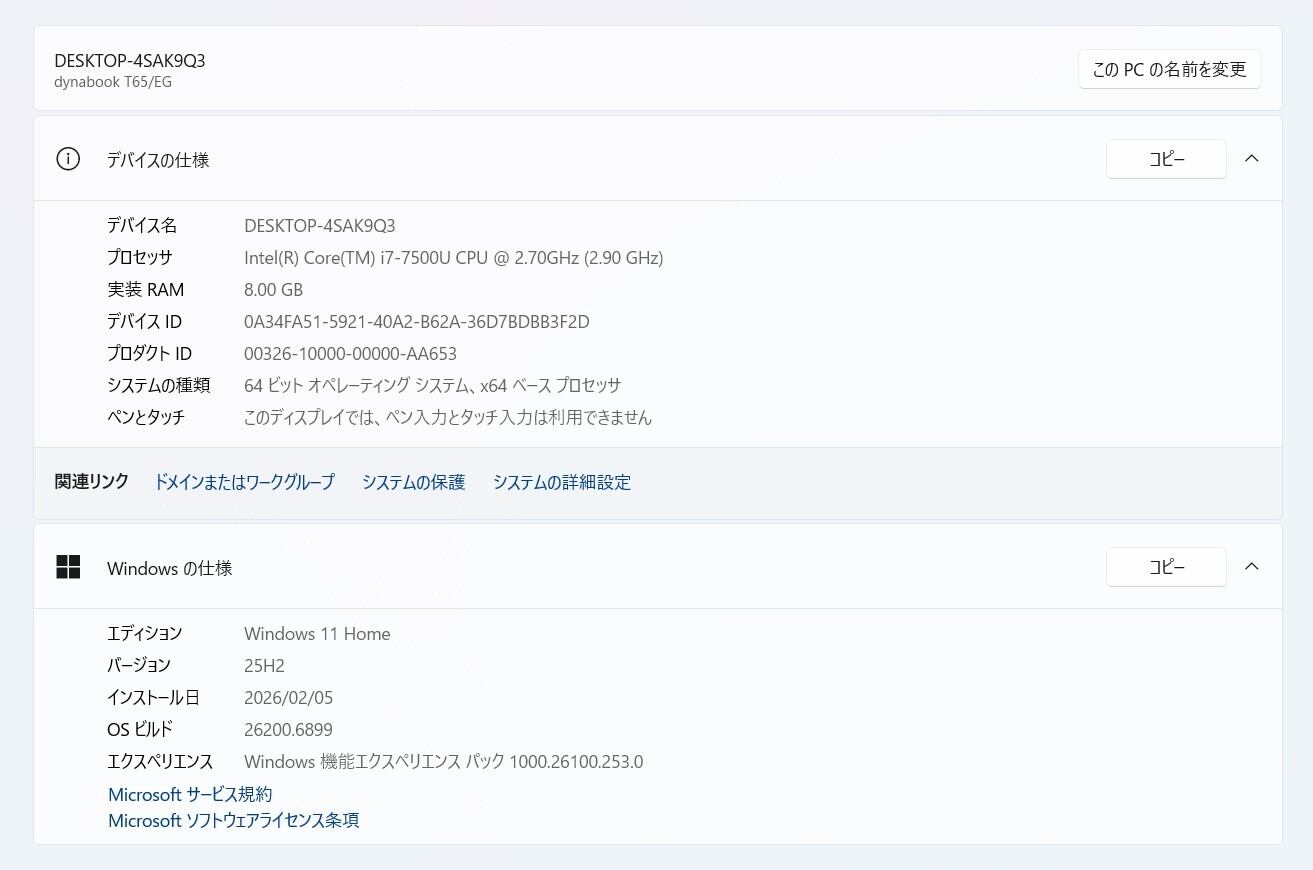Select the device ID value 0A34FA51-5921-40A2-B62A-36D7BDBB3F2D
Screen dimensions: 1313x870
pyautogui.click(x=416, y=322)
